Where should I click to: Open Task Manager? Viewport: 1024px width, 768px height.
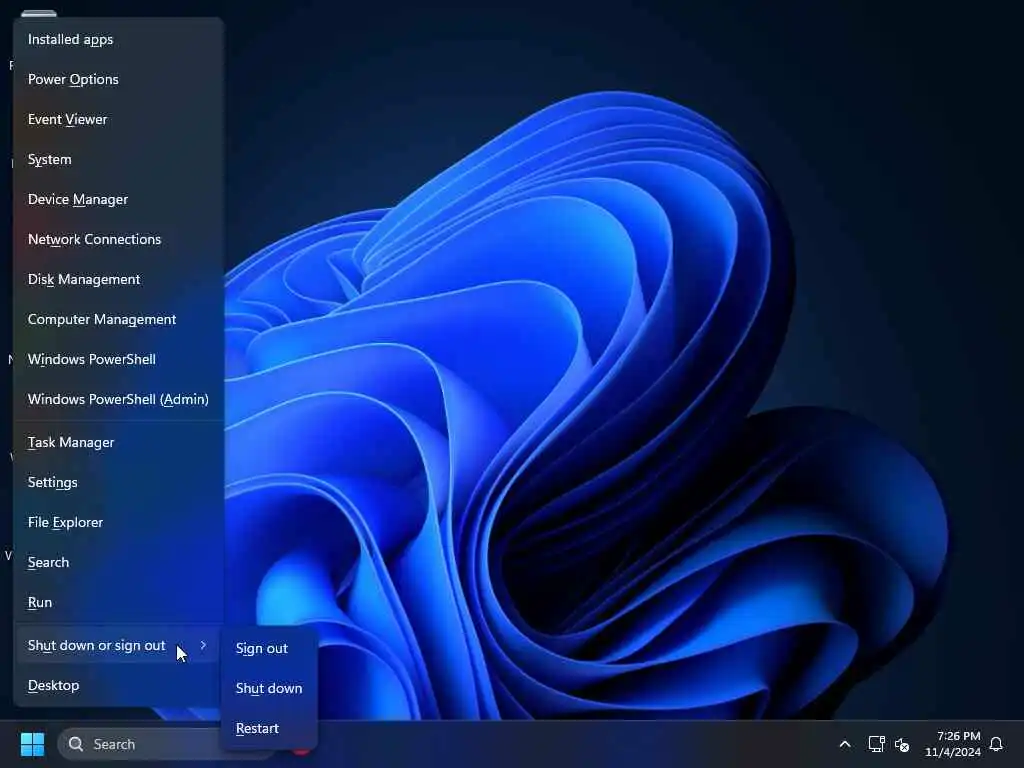click(118, 442)
